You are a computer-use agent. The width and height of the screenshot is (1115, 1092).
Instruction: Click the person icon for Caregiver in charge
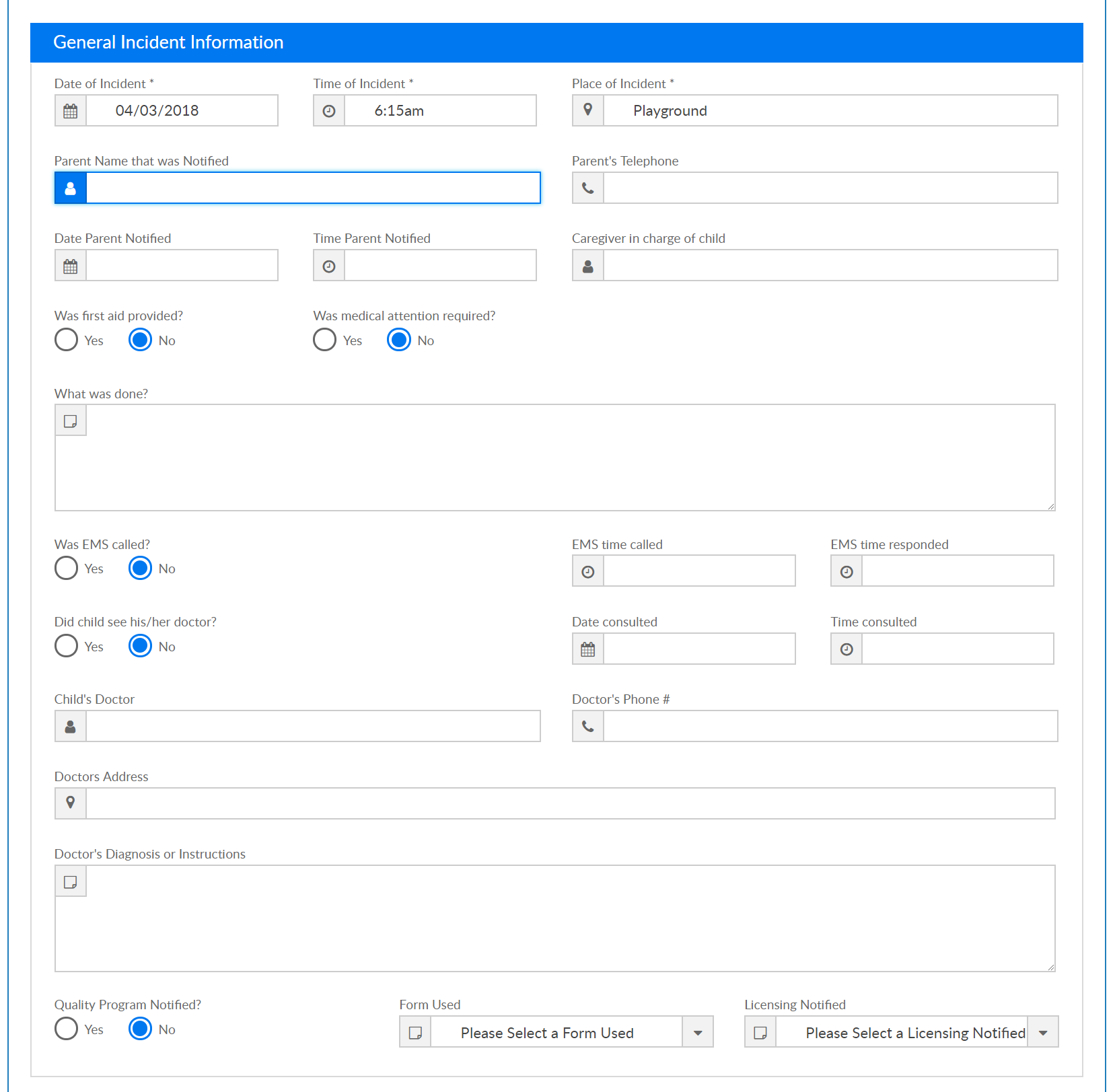coord(588,266)
